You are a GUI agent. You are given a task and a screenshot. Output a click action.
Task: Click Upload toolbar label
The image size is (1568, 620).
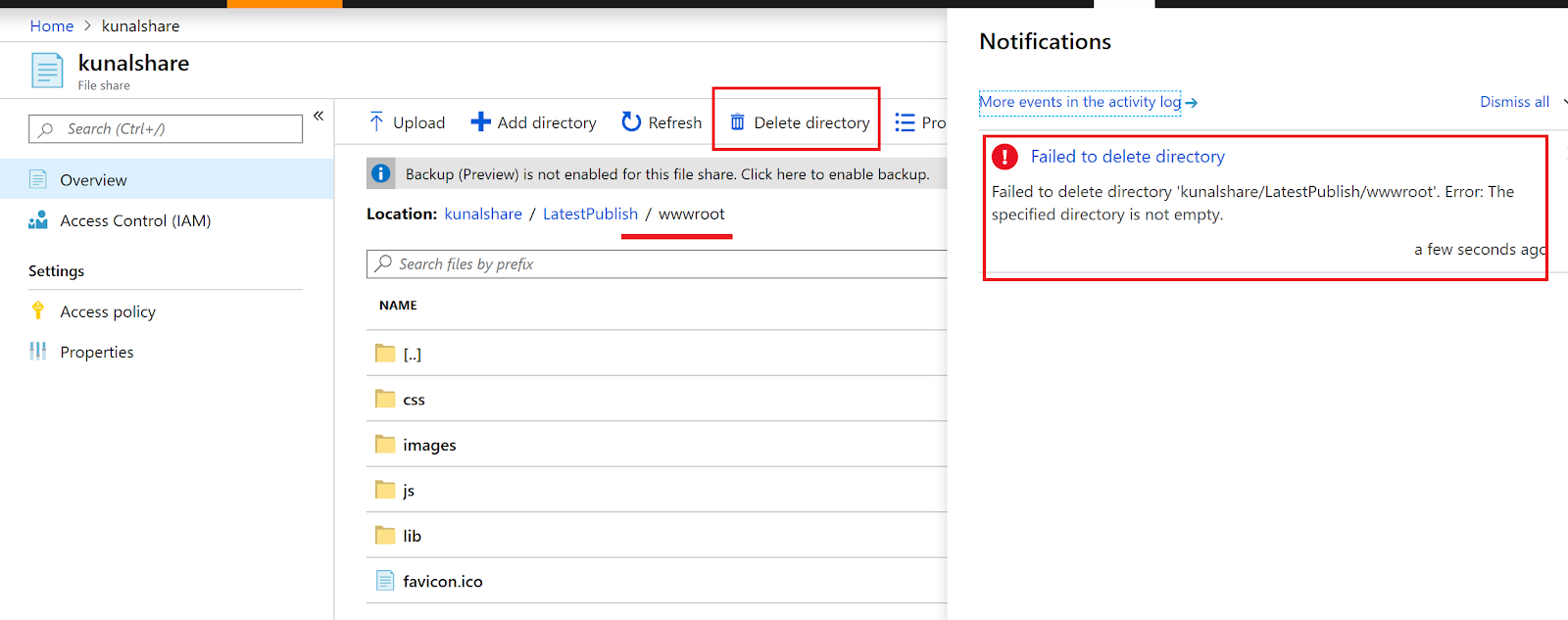pos(418,122)
